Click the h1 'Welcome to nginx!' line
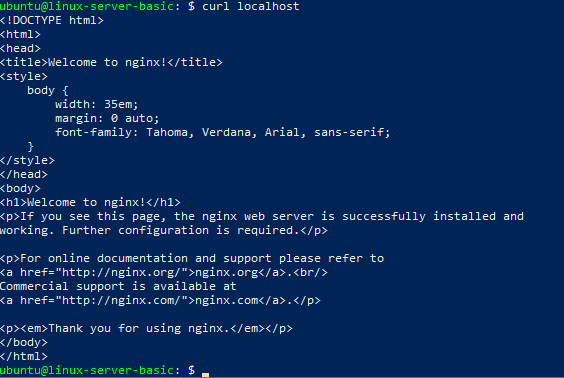The image size is (564, 378). [x=90, y=202]
